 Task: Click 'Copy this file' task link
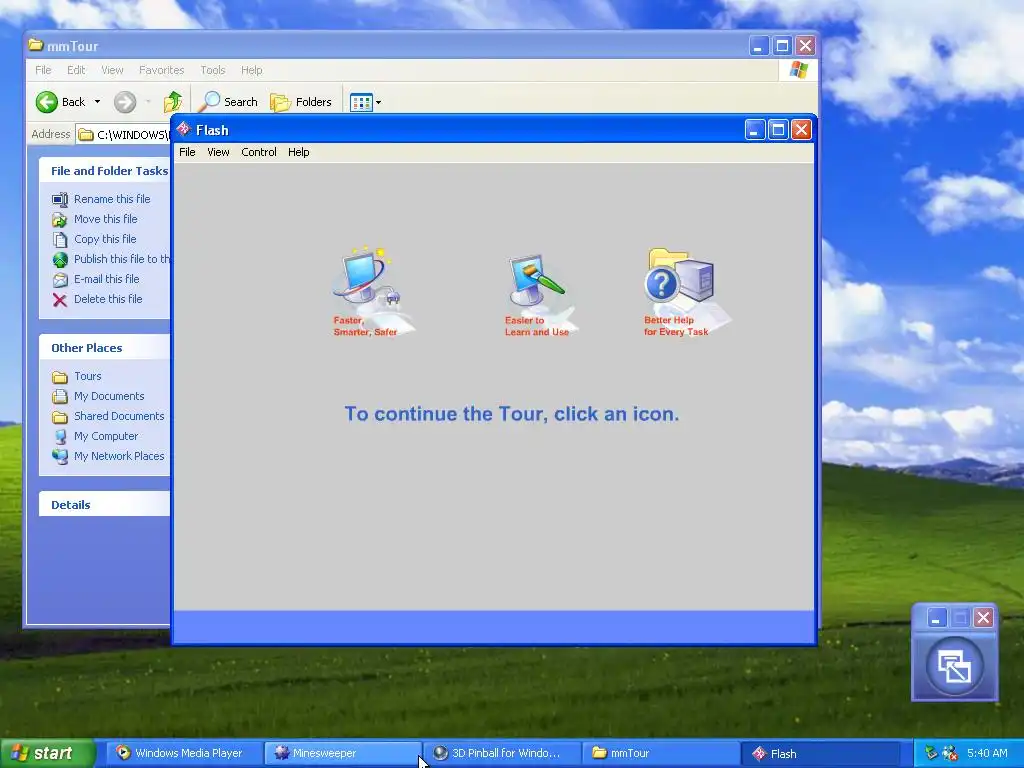coord(105,239)
